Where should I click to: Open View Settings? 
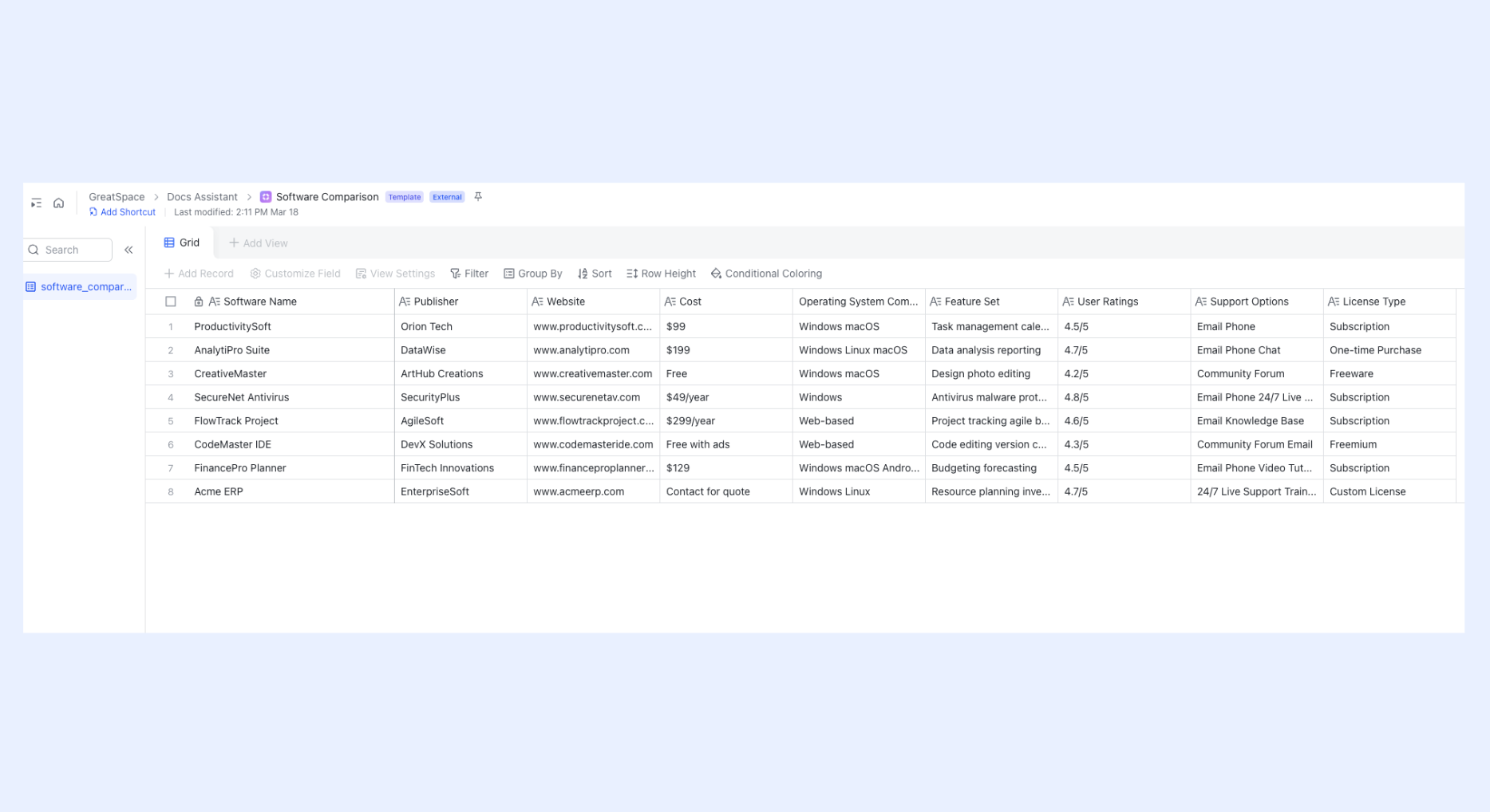395,274
